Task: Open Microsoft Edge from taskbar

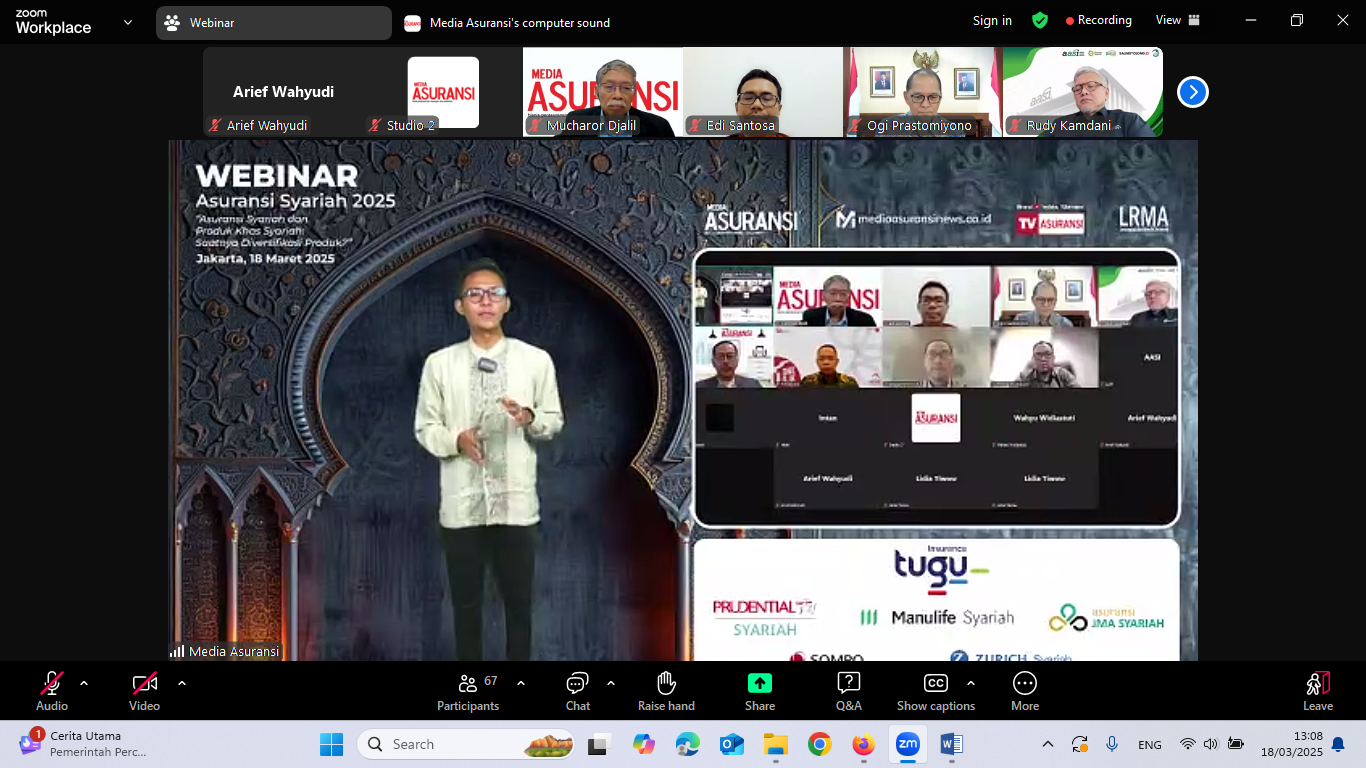Action: click(687, 744)
